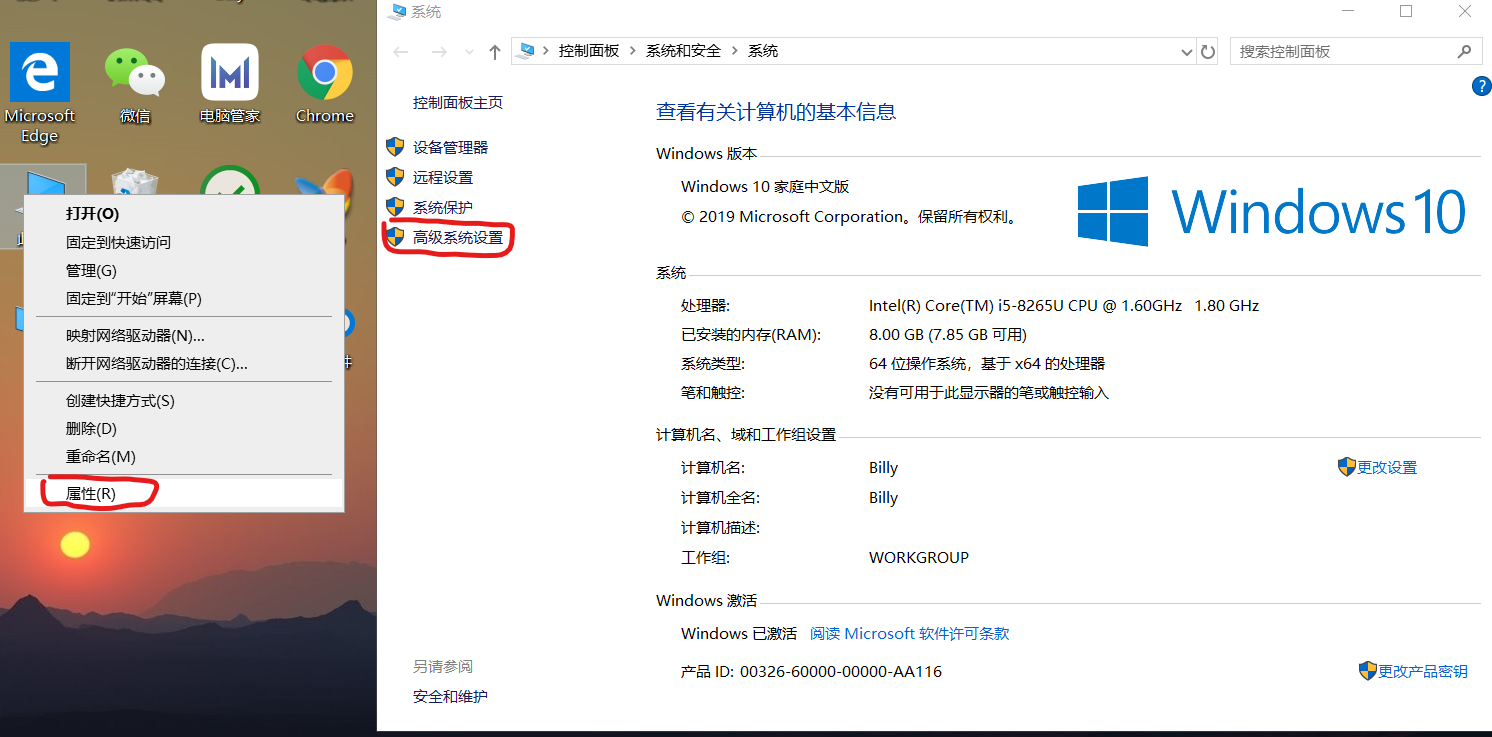Open 安全和维护 link
1492x737 pixels.
[x=450, y=696]
